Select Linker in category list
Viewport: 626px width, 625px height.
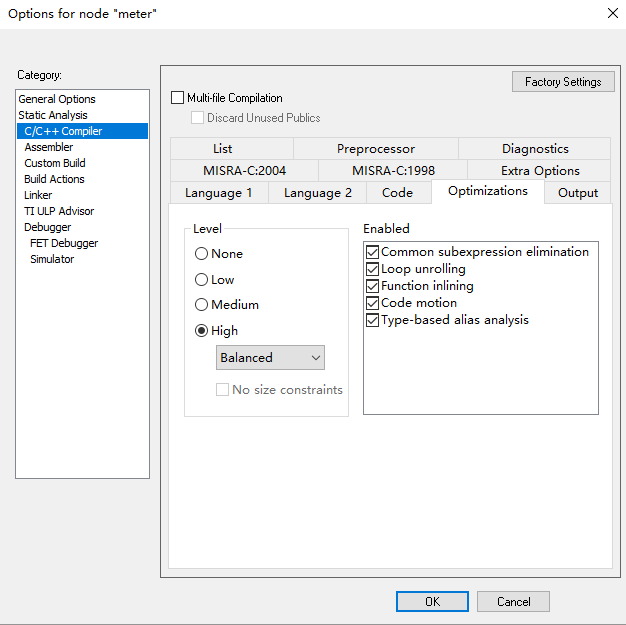click(x=38, y=195)
